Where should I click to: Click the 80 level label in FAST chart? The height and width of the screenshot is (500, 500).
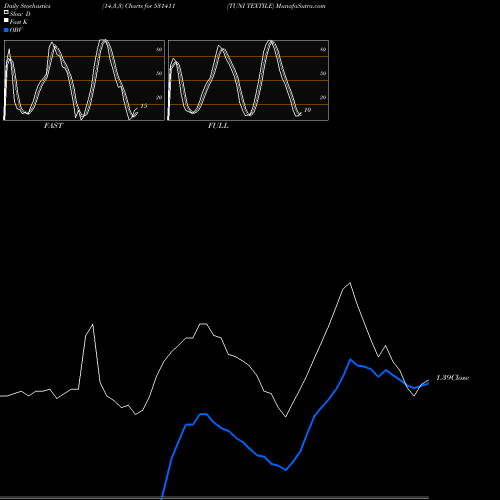[159, 49]
